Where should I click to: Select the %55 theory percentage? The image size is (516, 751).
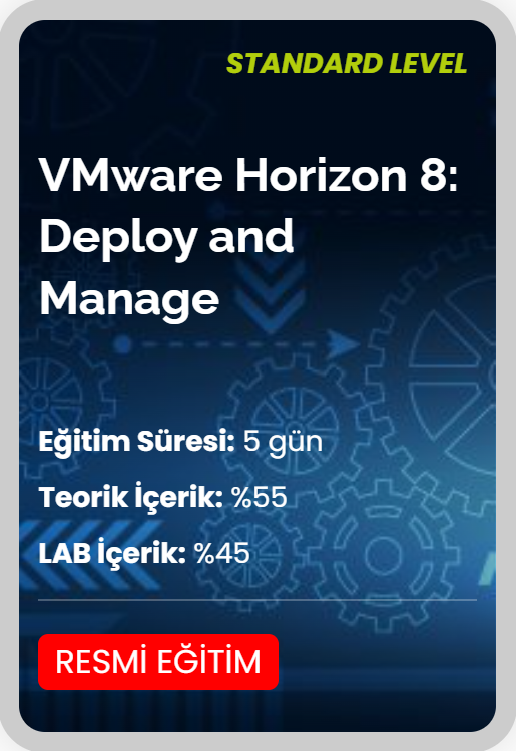[259, 497]
